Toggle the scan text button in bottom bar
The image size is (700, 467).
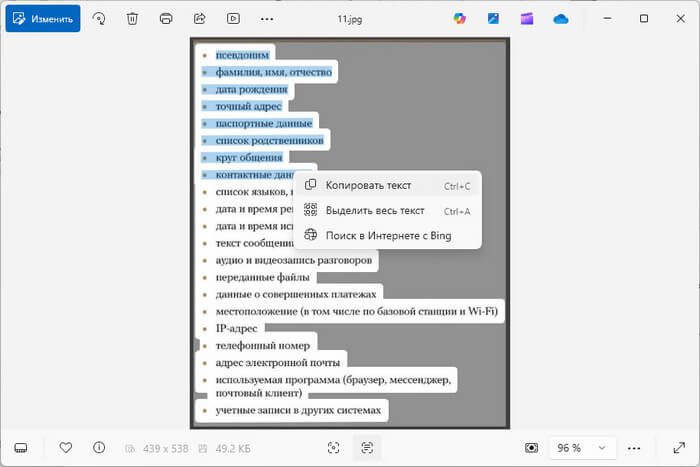(367, 447)
